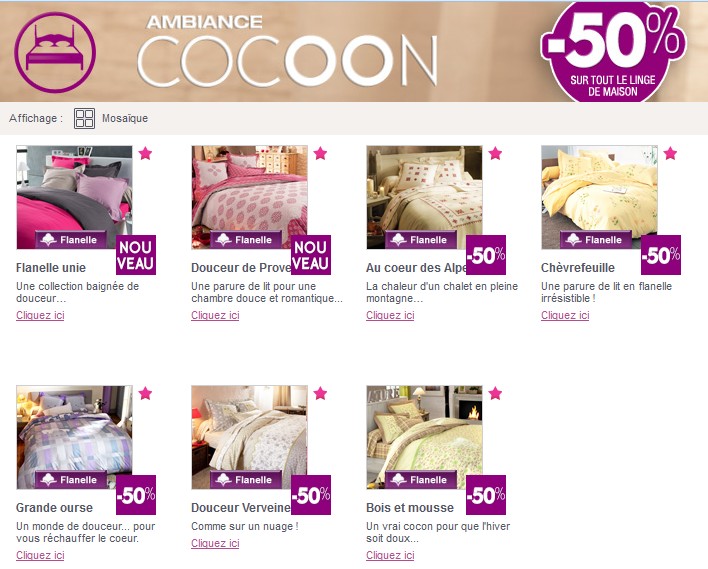The height and width of the screenshot is (569, 708).
Task: Toggle the pink star beside Flanelle unie
Action: pyautogui.click(x=145, y=154)
